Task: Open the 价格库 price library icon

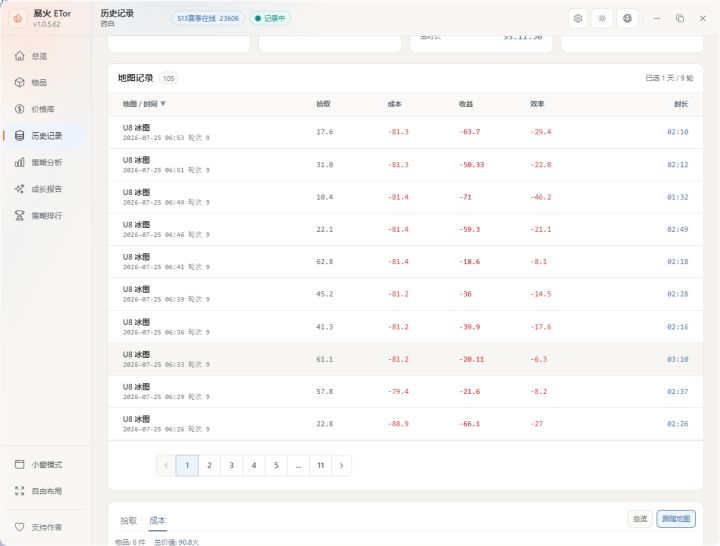Action: pos(19,109)
